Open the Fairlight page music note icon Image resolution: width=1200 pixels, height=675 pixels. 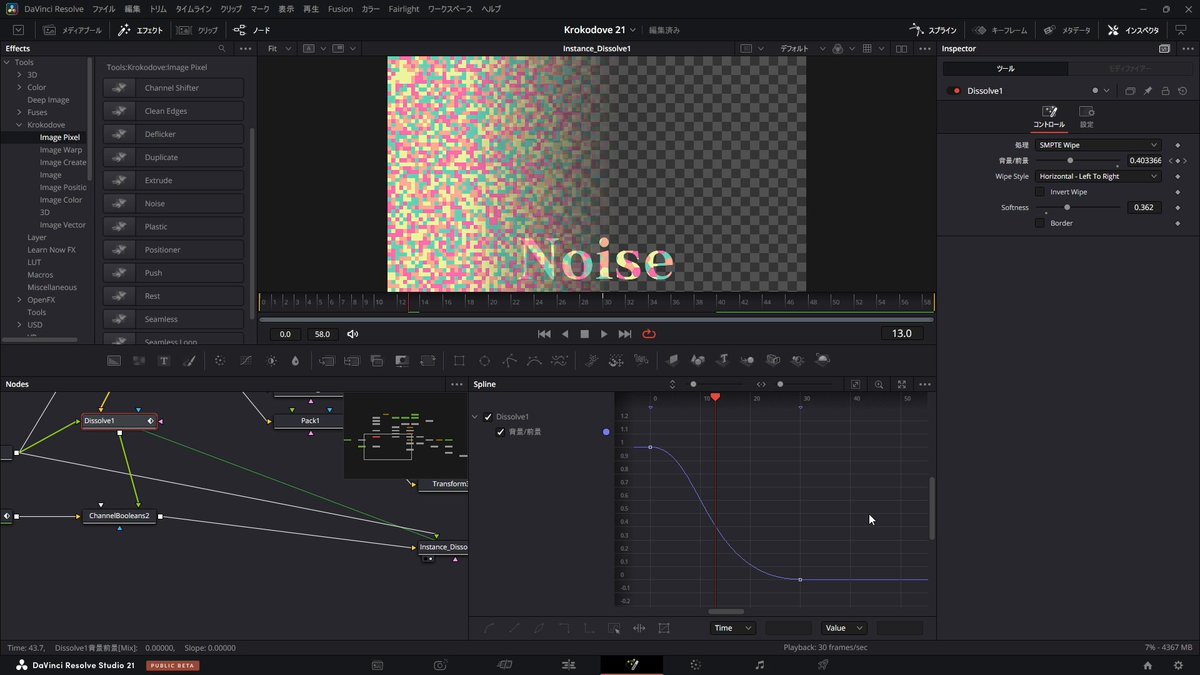click(x=759, y=665)
